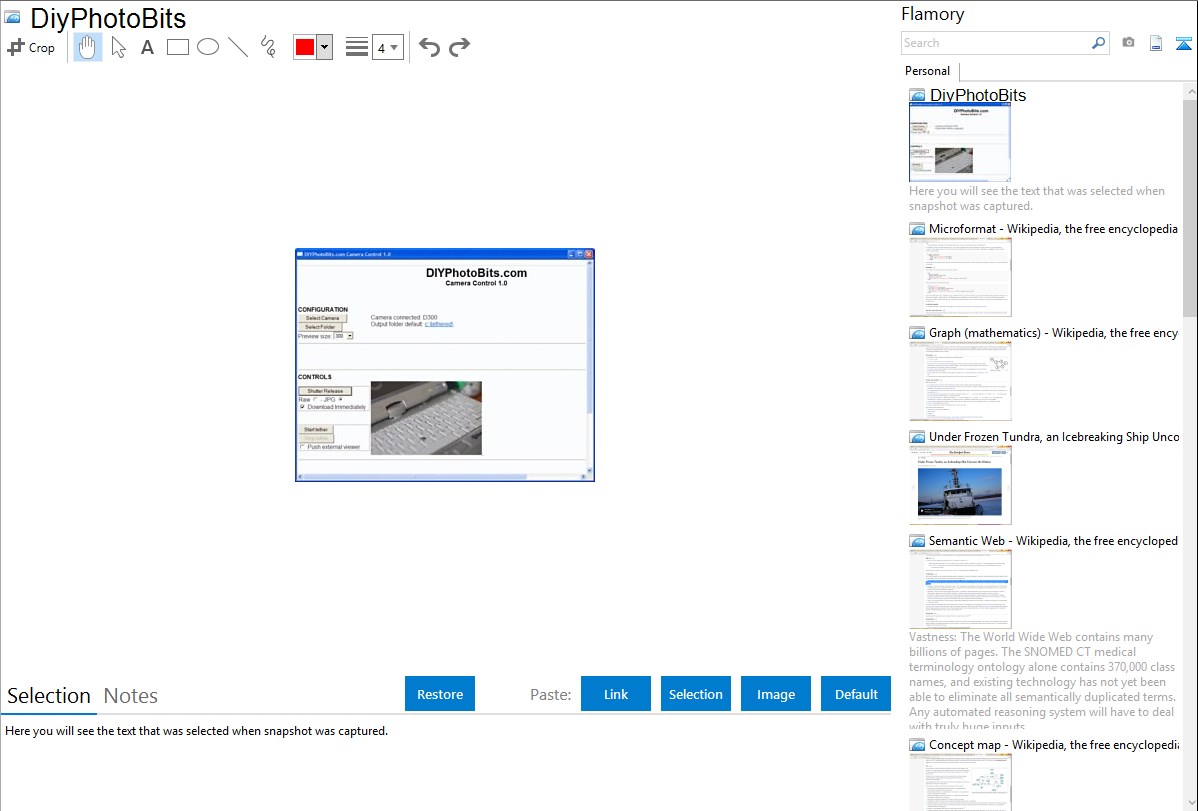This screenshot has height=811, width=1198.
Task: Undo the last edit
Action: 429,47
